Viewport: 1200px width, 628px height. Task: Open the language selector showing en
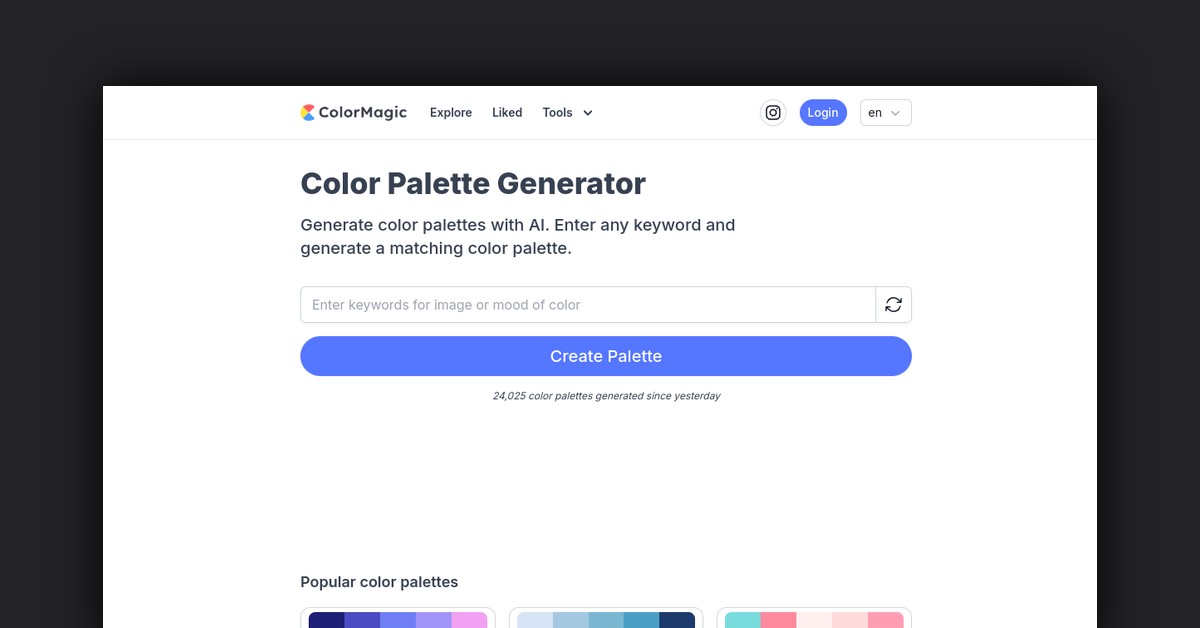tap(885, 112)
